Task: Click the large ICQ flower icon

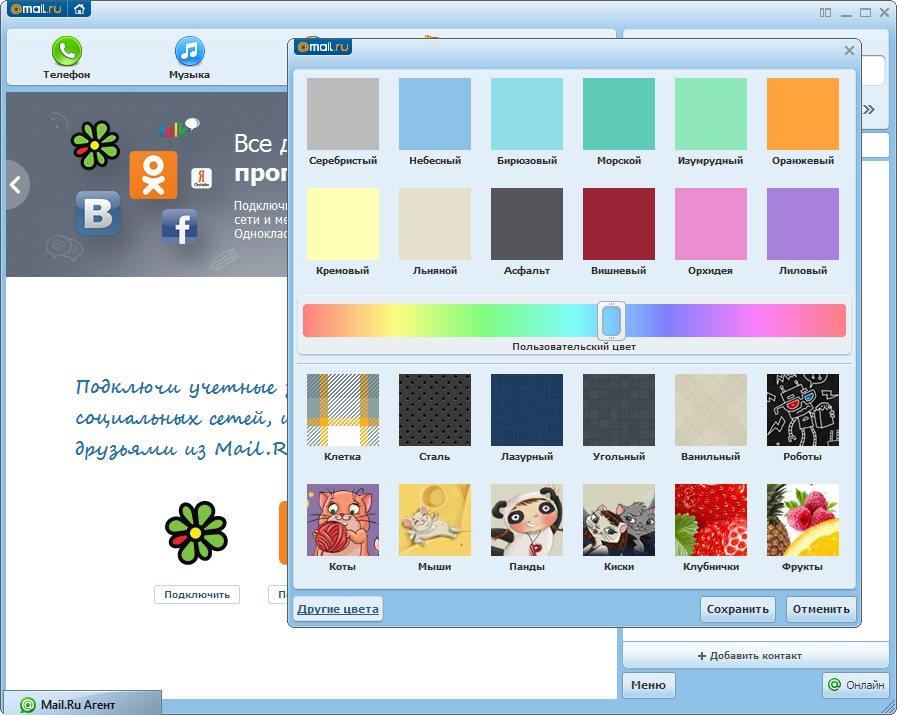Action: coord(196,532)
